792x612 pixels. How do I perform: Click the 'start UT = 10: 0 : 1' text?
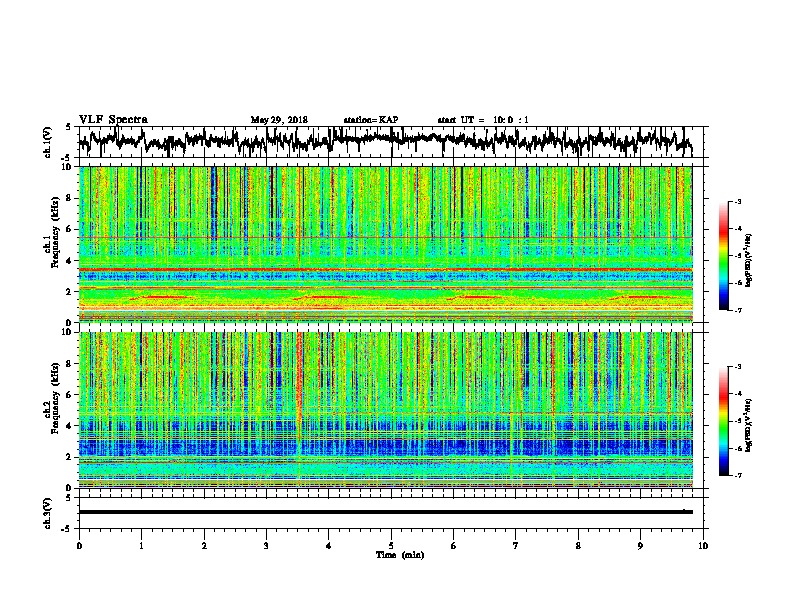[483, 120]
